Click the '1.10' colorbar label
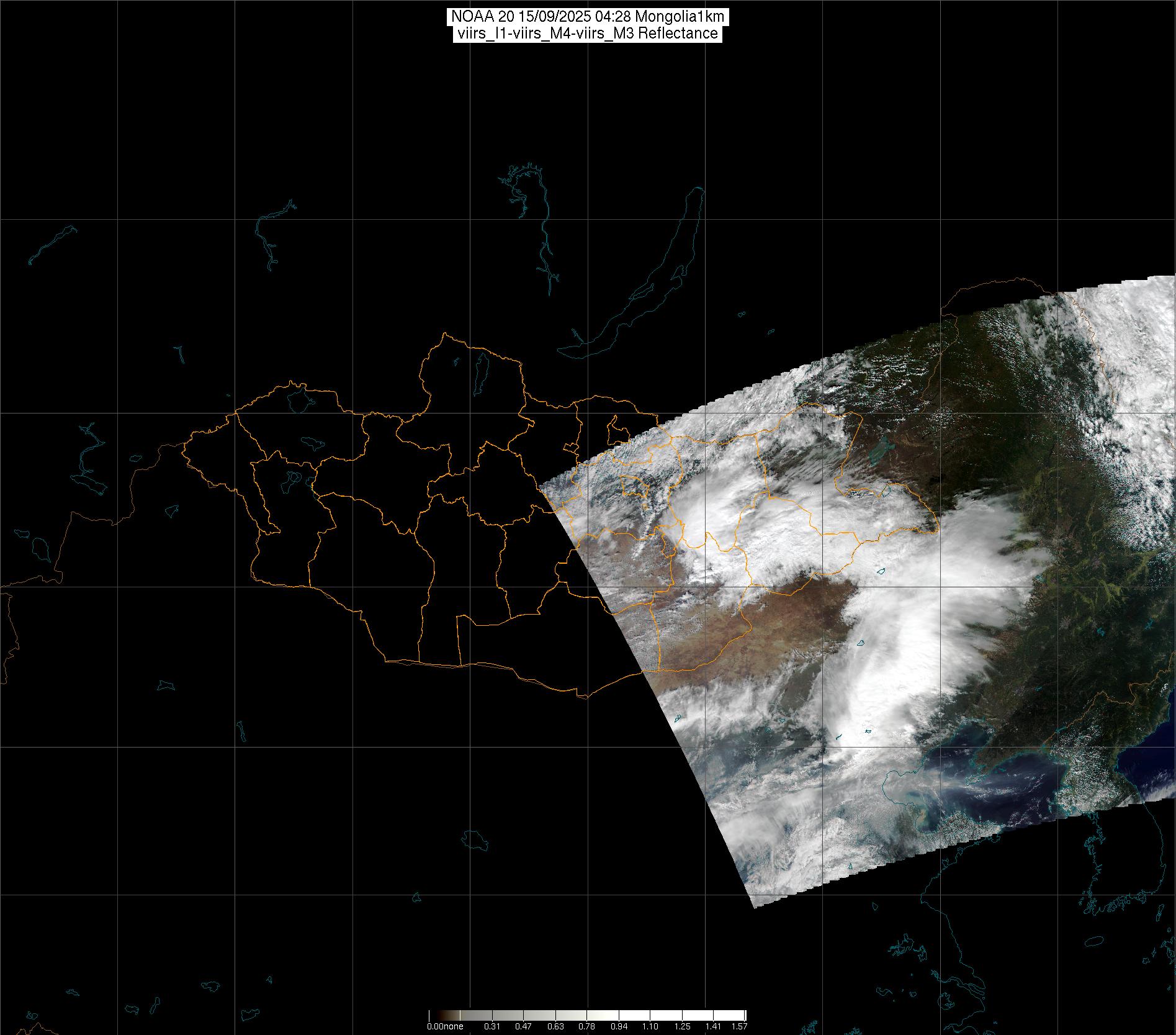This screenshot has width=1176, height=1035. (x=650, y=1027)
